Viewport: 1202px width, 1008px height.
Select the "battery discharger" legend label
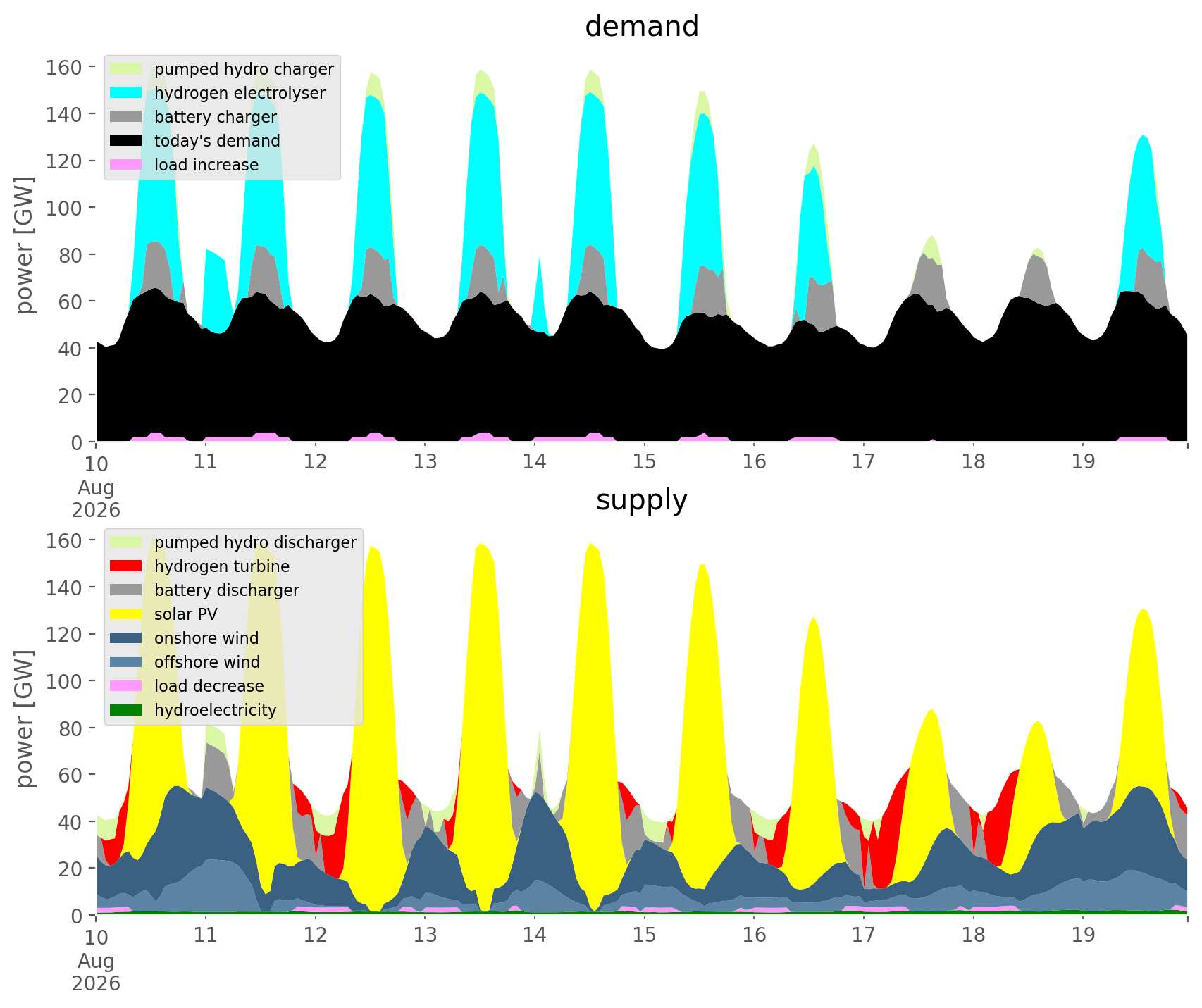227,591
